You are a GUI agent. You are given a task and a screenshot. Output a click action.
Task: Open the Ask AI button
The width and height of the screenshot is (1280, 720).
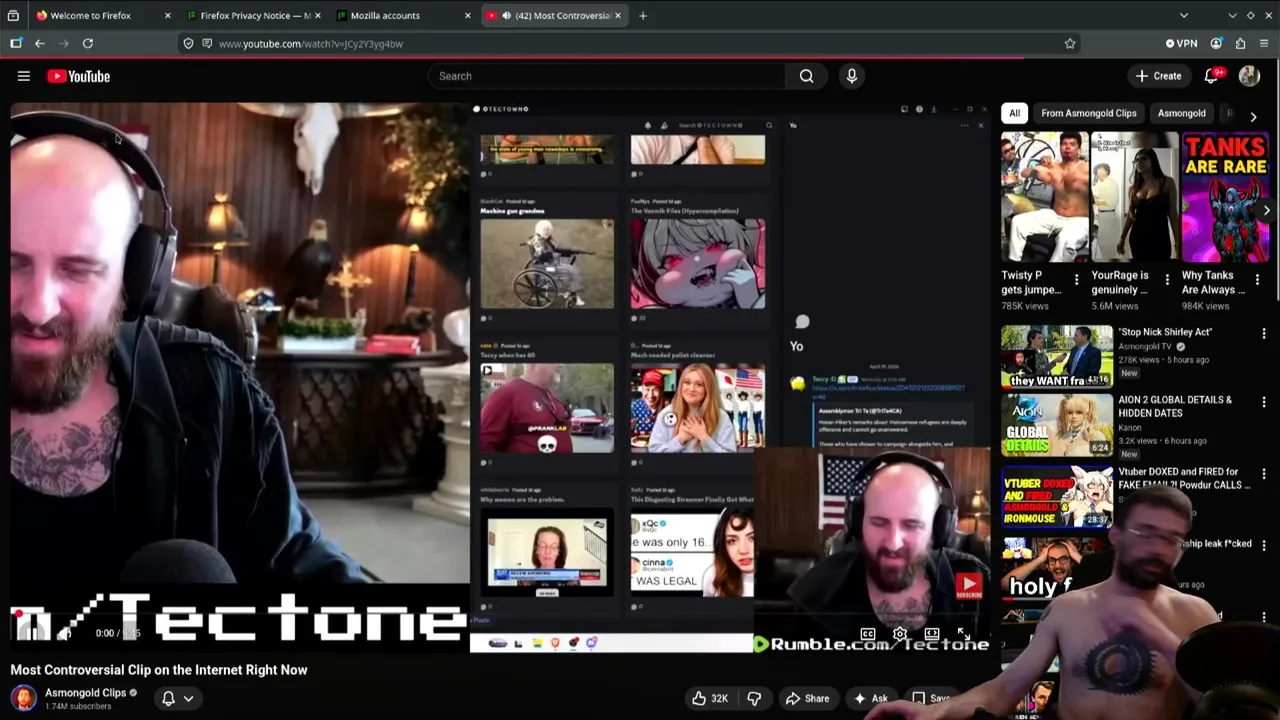869,698
